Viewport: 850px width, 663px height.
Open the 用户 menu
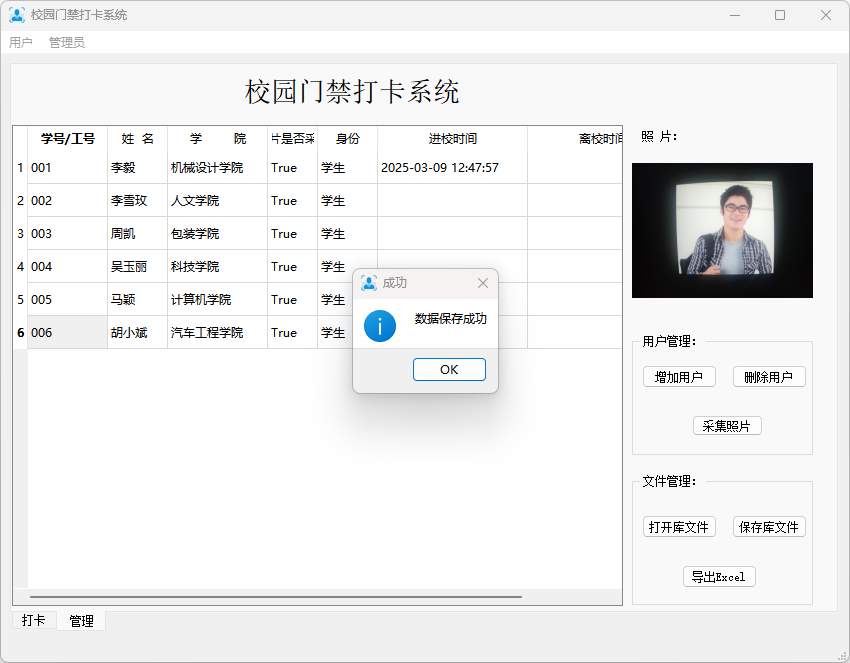point(21,43)
